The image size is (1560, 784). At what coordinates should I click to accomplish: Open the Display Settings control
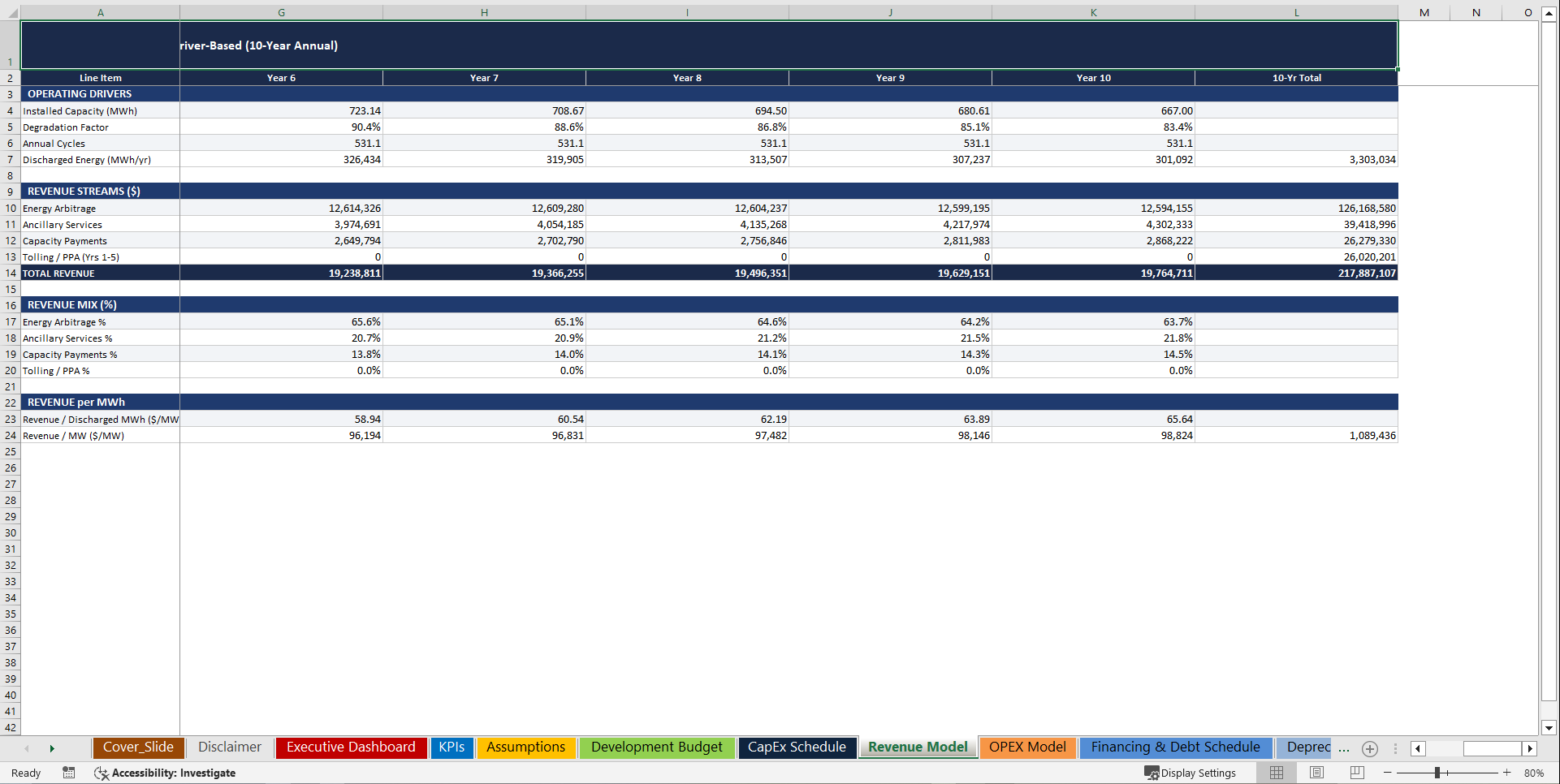coord(1191,773)
